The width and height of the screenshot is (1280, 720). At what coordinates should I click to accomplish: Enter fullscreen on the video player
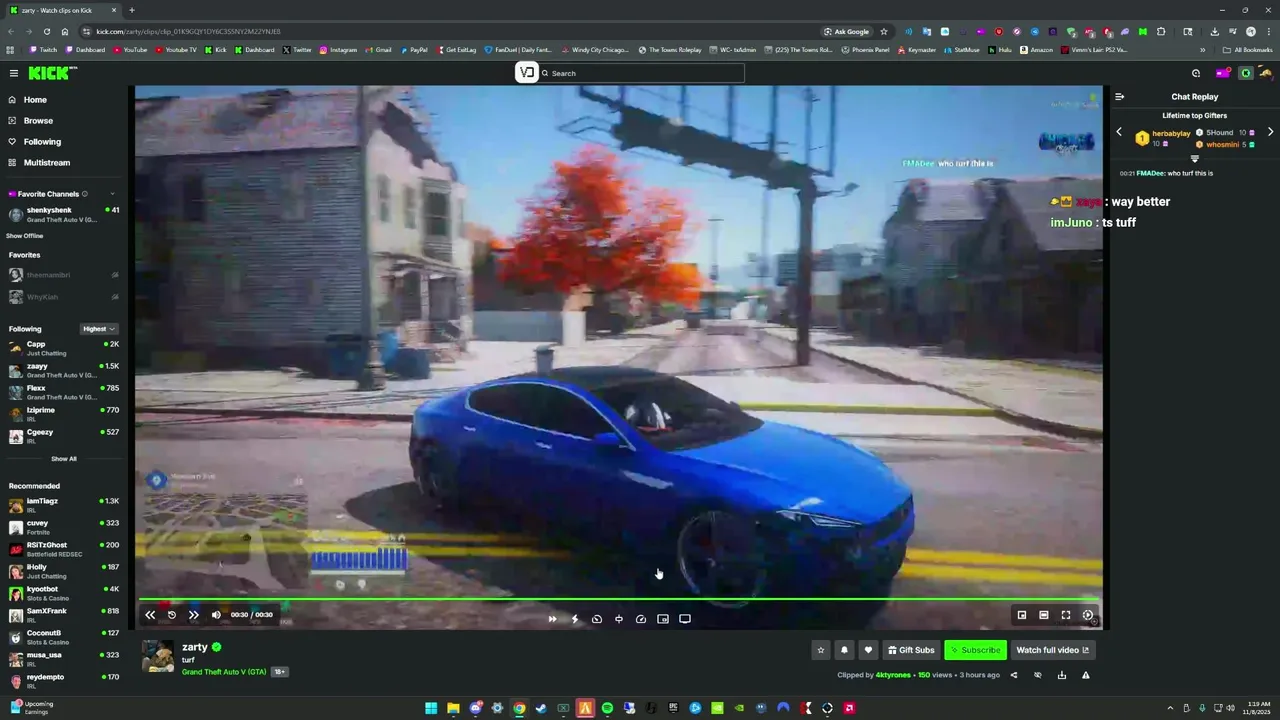point(1066,615)
